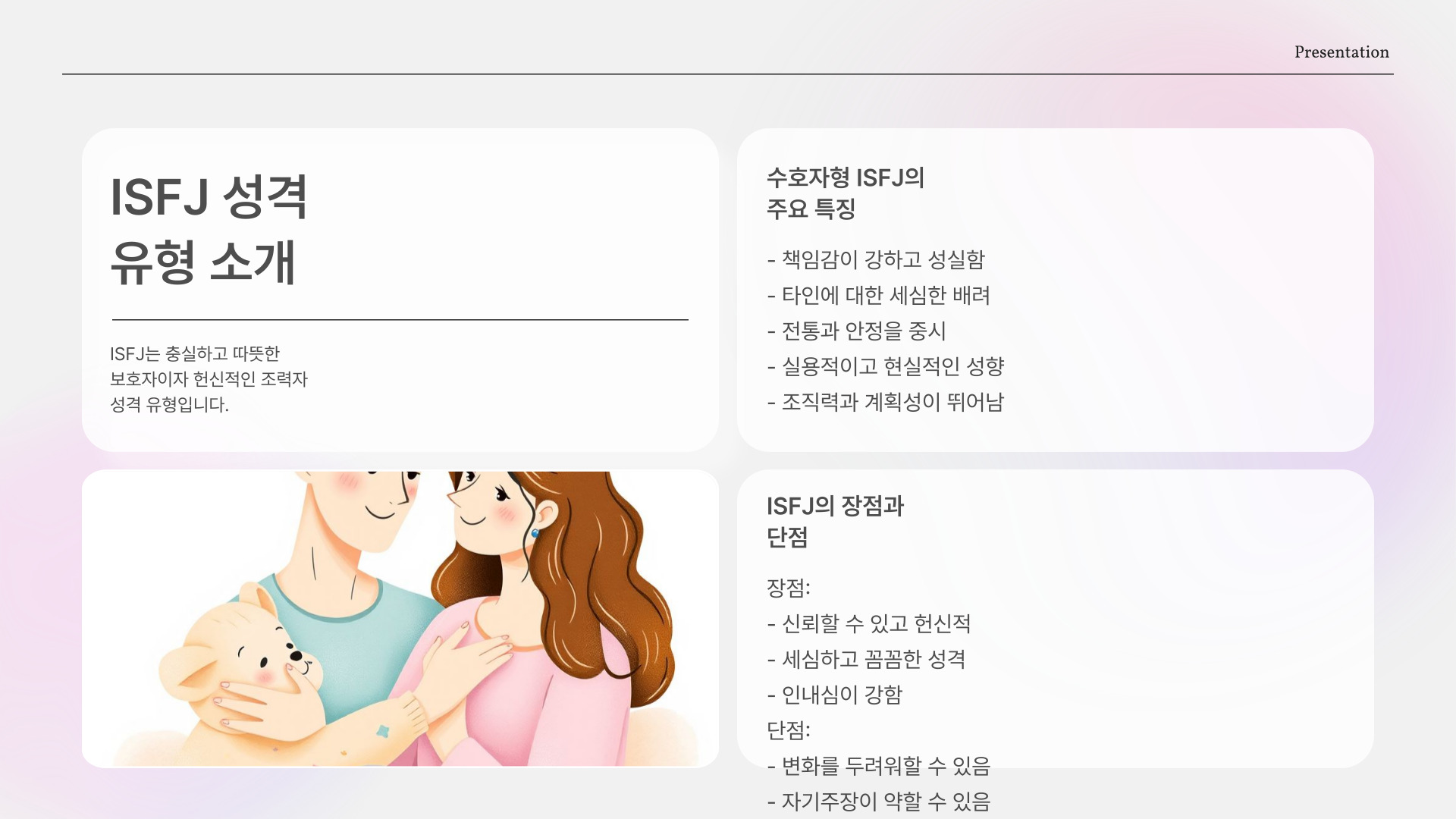Click the 'Presentation' header label
Screen dimensions: 1456x819
coord(1341,52)
